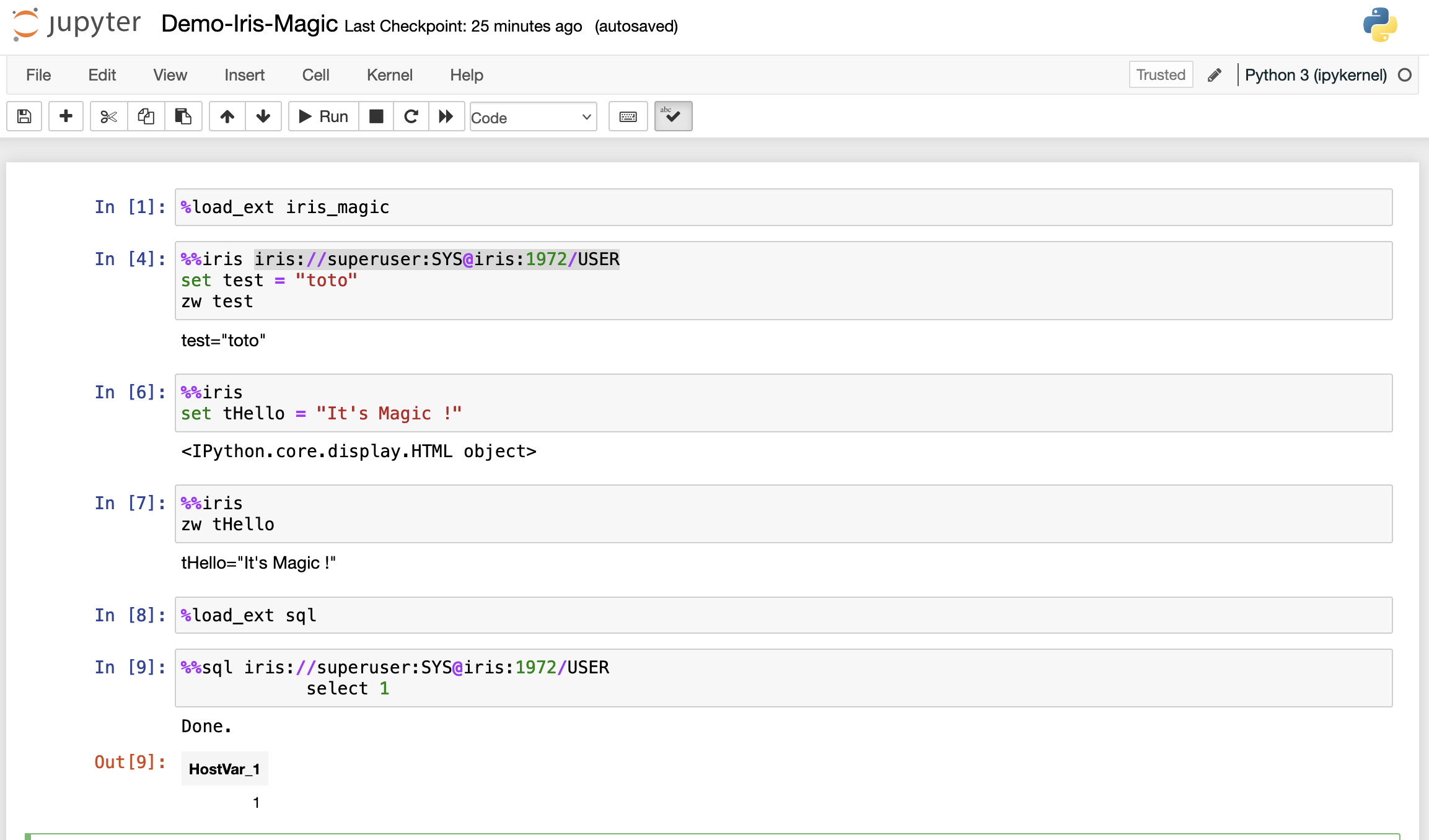
Task: Restart the kernel using the refresh icon
Action: [411, 116]
